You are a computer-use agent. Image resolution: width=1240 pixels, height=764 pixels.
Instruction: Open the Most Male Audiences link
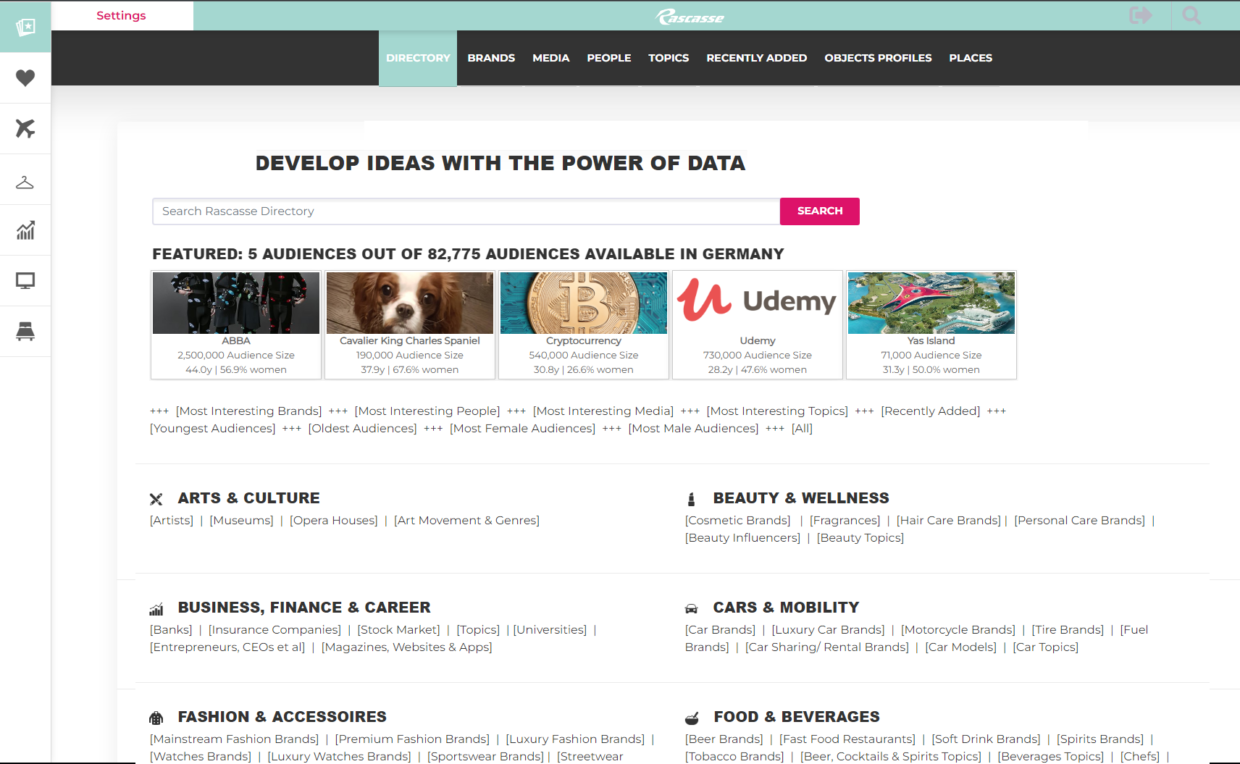pyautogui.click(x=694, y=428)
